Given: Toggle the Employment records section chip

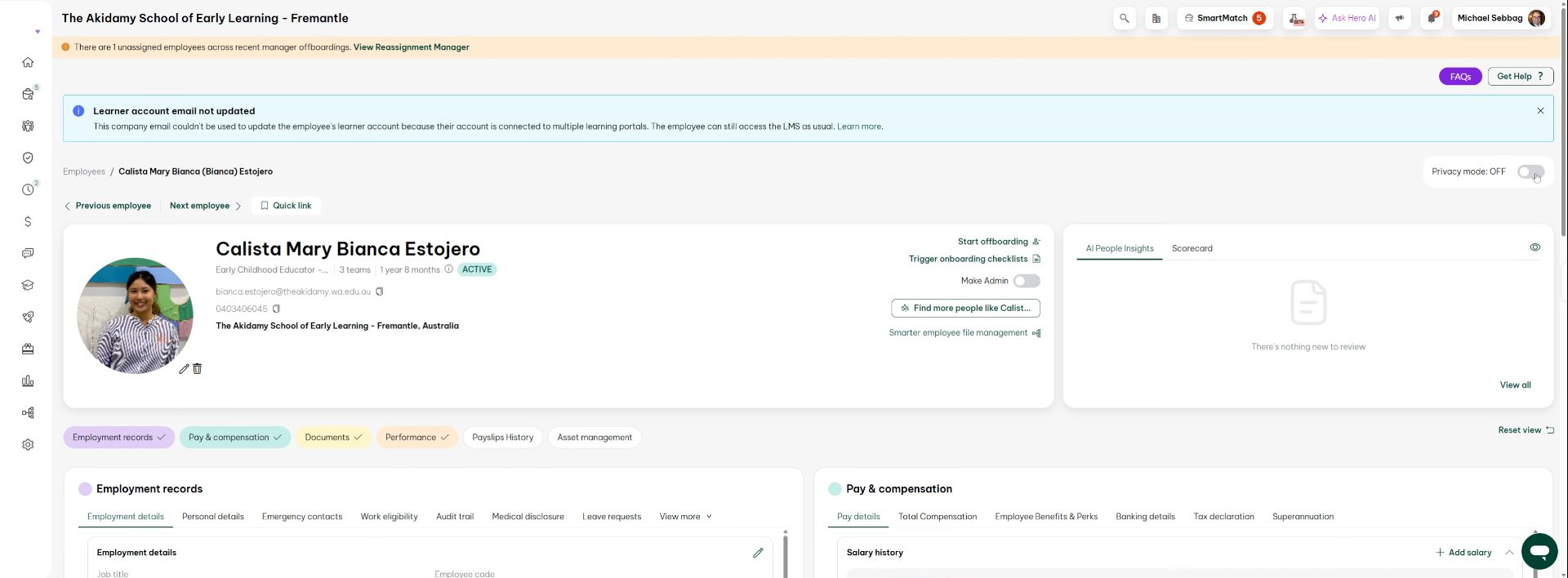Looking at the screenshot, I should 119,438.
